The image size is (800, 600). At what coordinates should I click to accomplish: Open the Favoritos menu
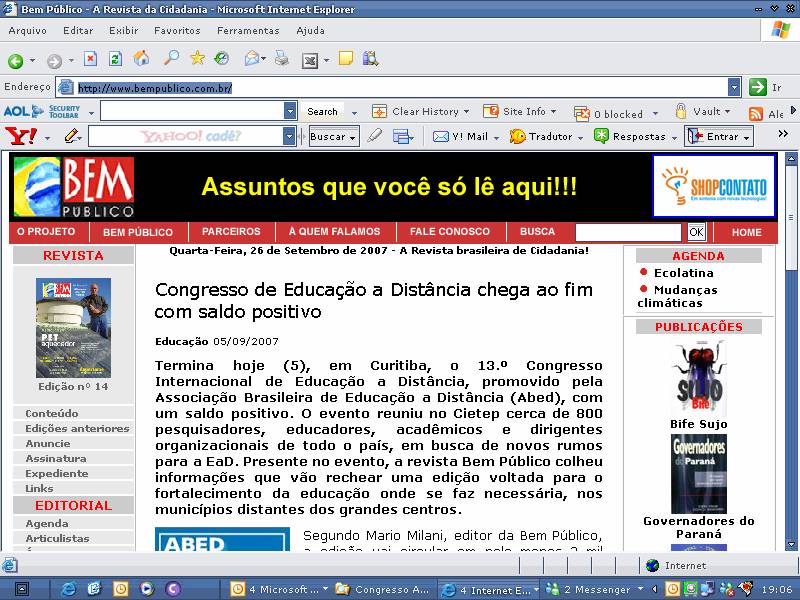tap(176, 31)
